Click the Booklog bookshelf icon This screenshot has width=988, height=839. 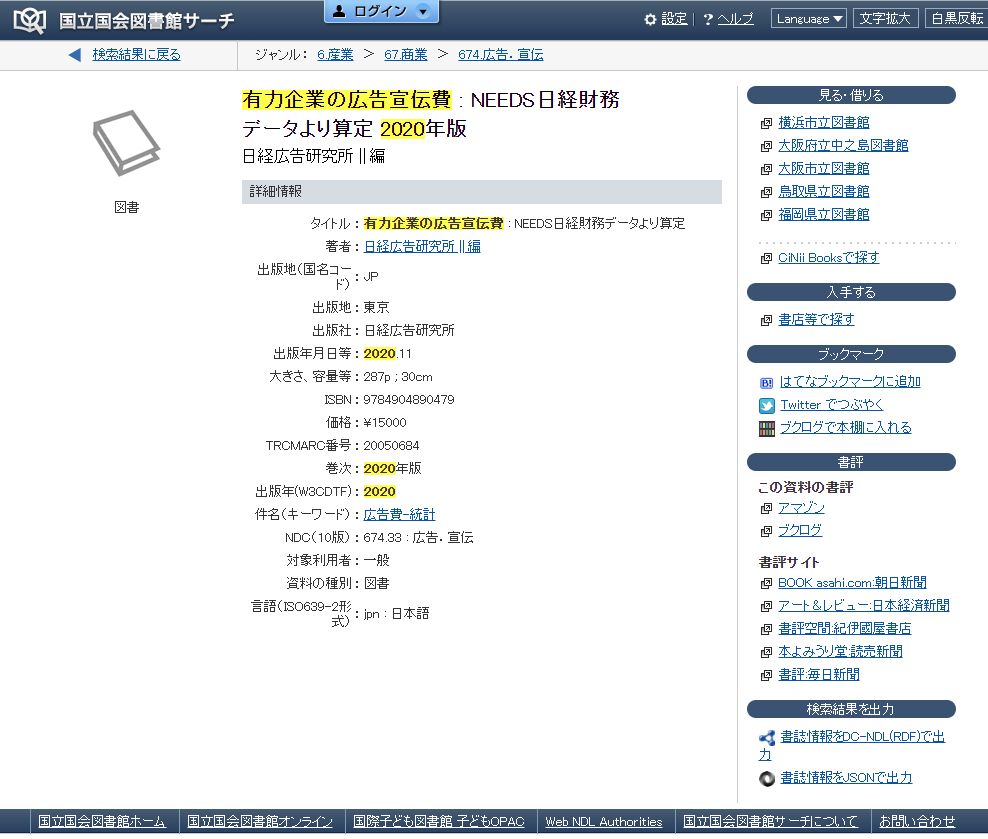pos(767,429)
